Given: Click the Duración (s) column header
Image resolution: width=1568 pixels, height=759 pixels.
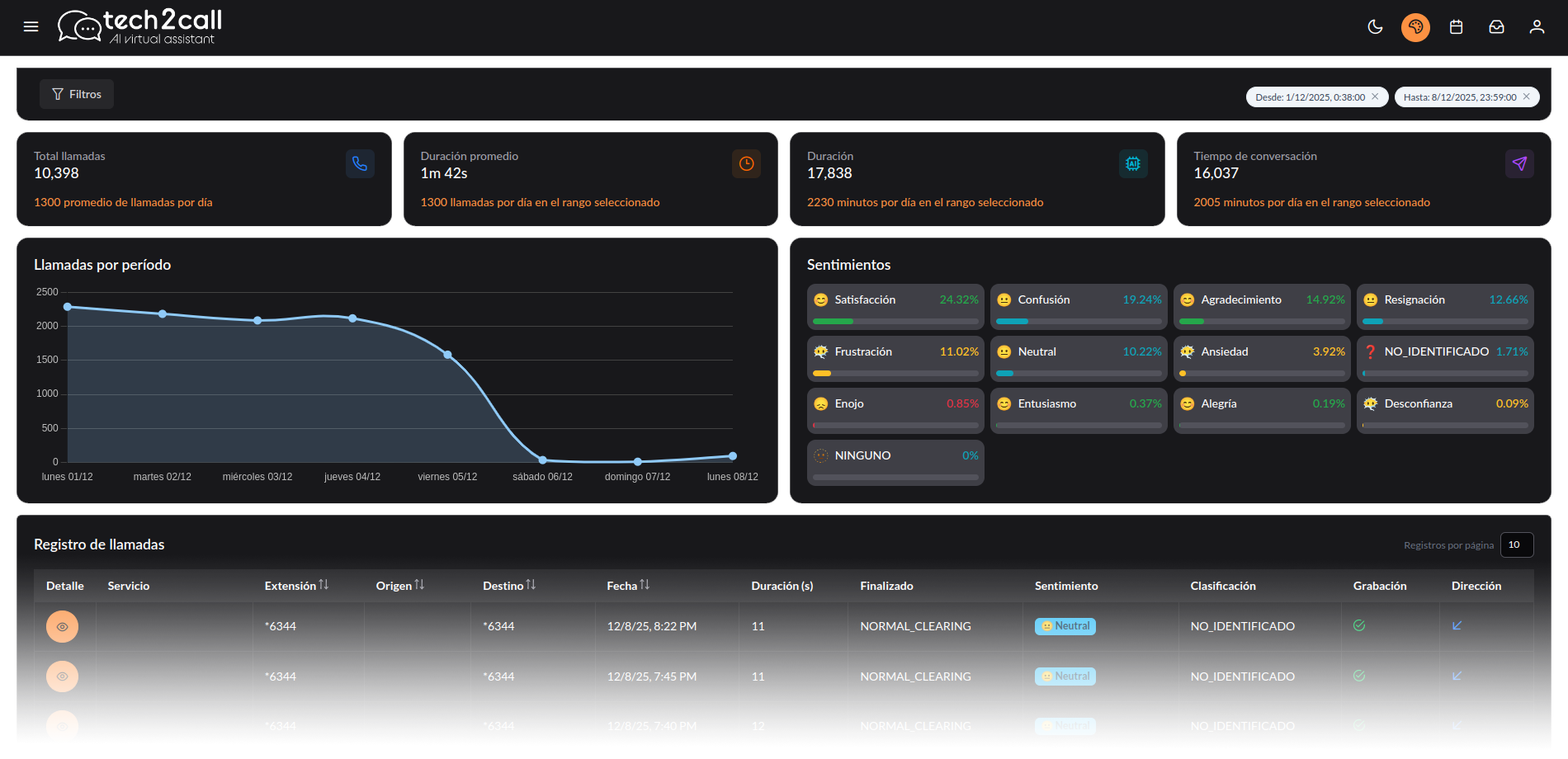Looking at the screenshot, I should point(782,586).
